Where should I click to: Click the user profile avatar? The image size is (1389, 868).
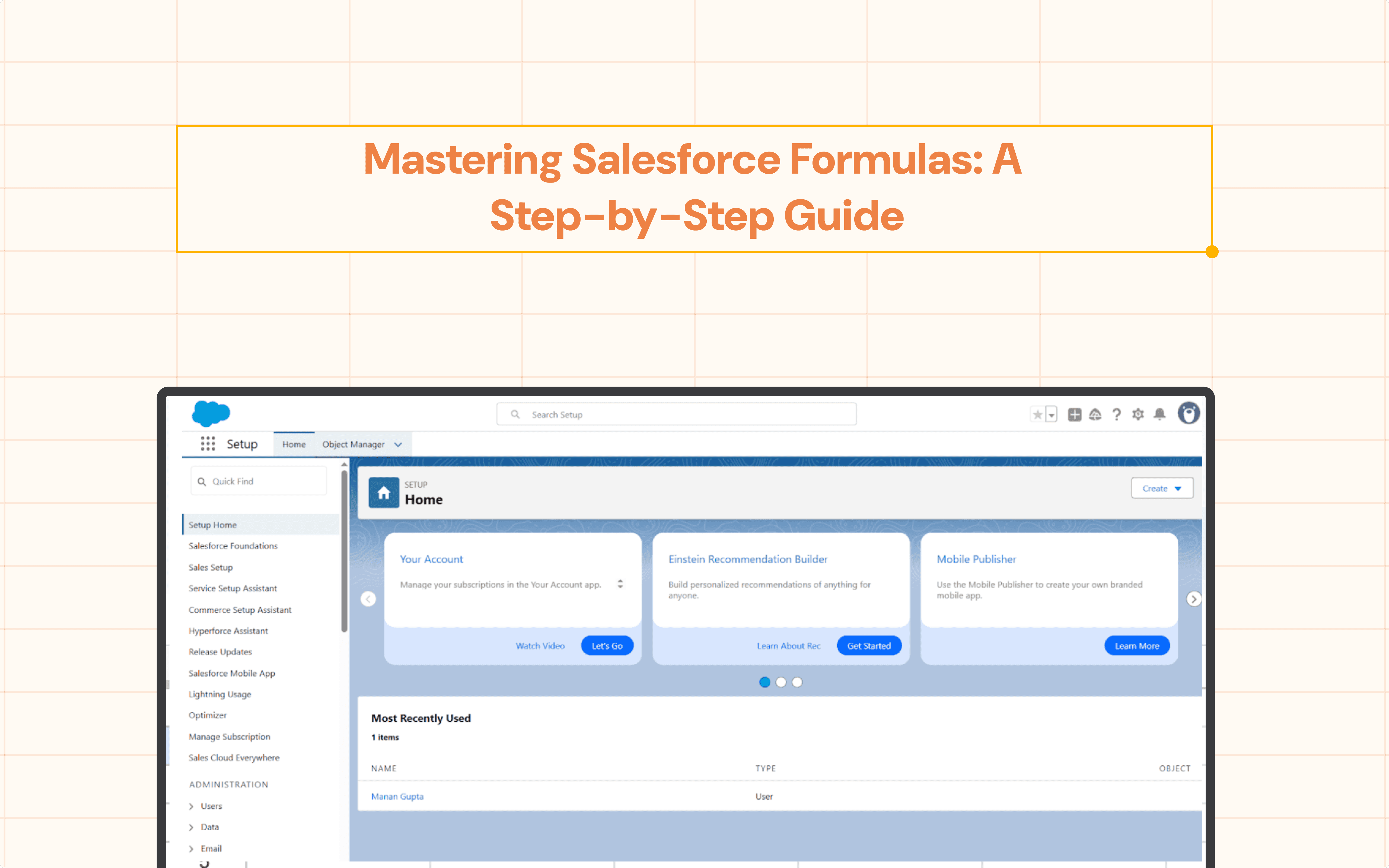[1189, 413]
